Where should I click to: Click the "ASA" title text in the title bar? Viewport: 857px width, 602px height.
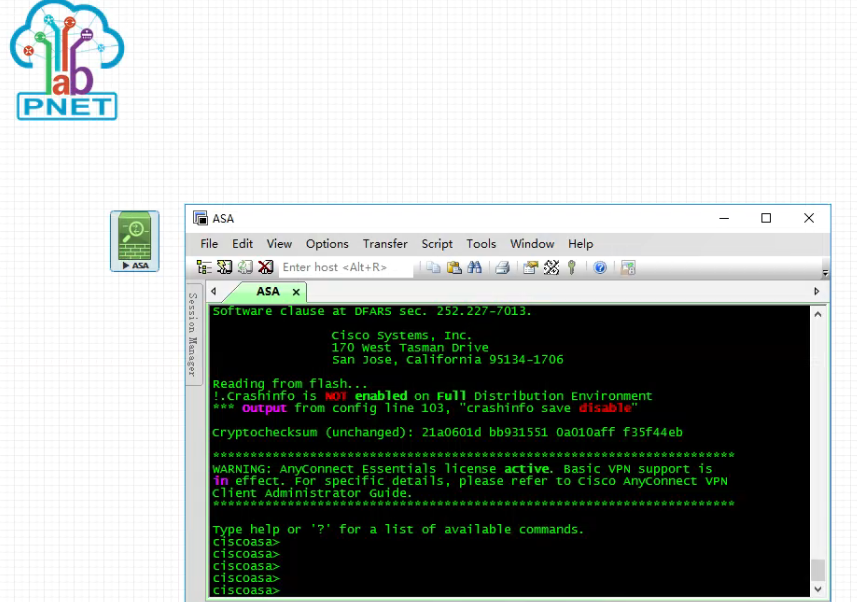223,219
